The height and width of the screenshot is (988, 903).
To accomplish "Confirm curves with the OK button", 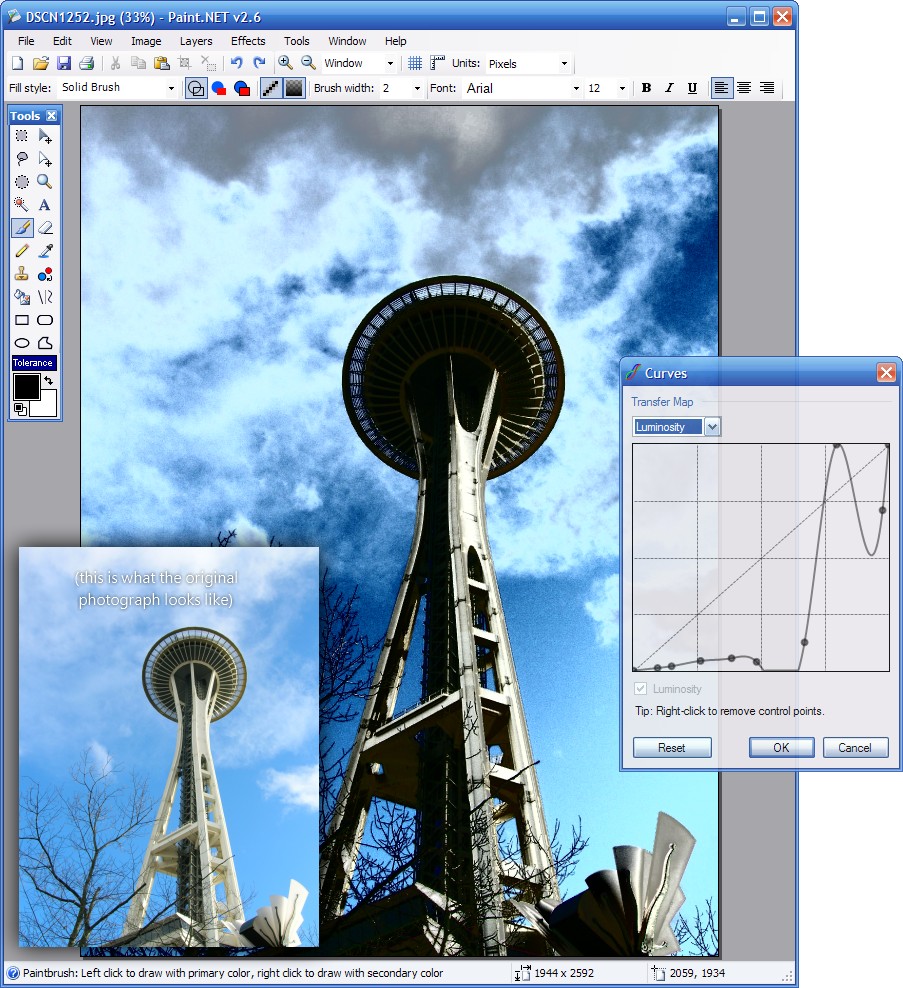I will [x=781, y=747].
